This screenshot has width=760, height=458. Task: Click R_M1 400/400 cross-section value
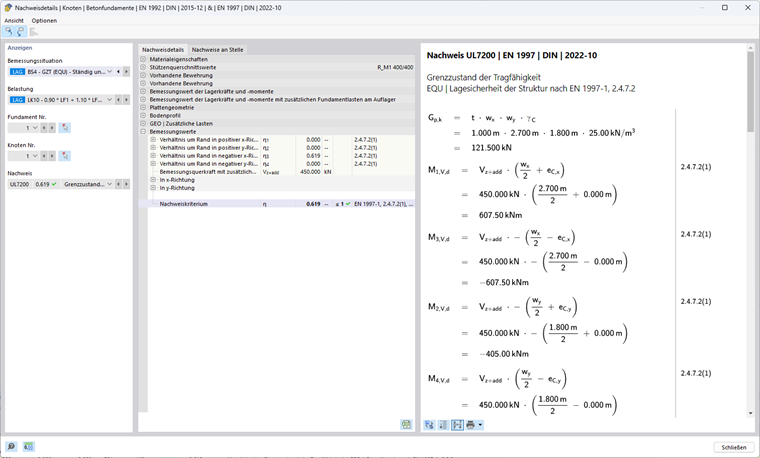[x=395, y=67]
